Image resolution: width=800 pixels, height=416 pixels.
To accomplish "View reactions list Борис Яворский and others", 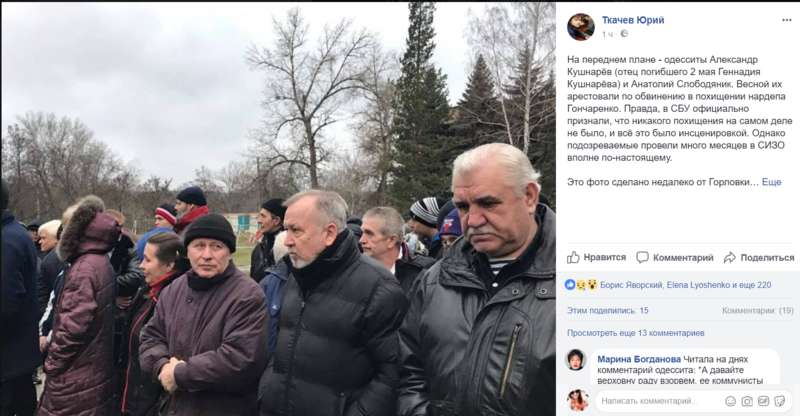I will coord(685,285).
